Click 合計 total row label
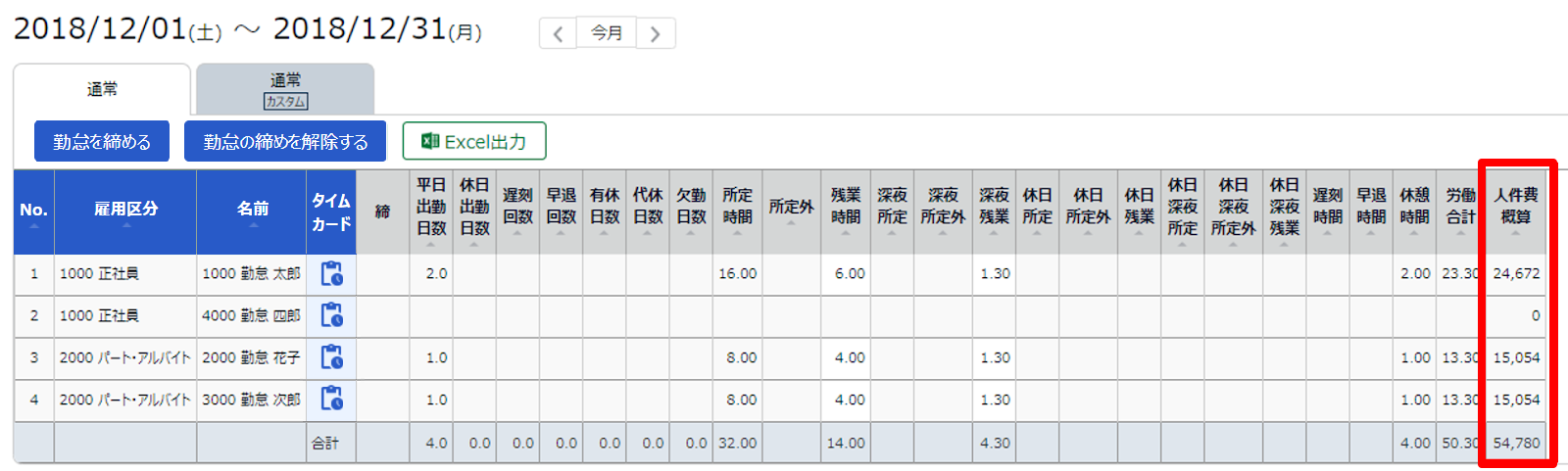The width and height of the screenshot is (1568, 471). [325, 443]
